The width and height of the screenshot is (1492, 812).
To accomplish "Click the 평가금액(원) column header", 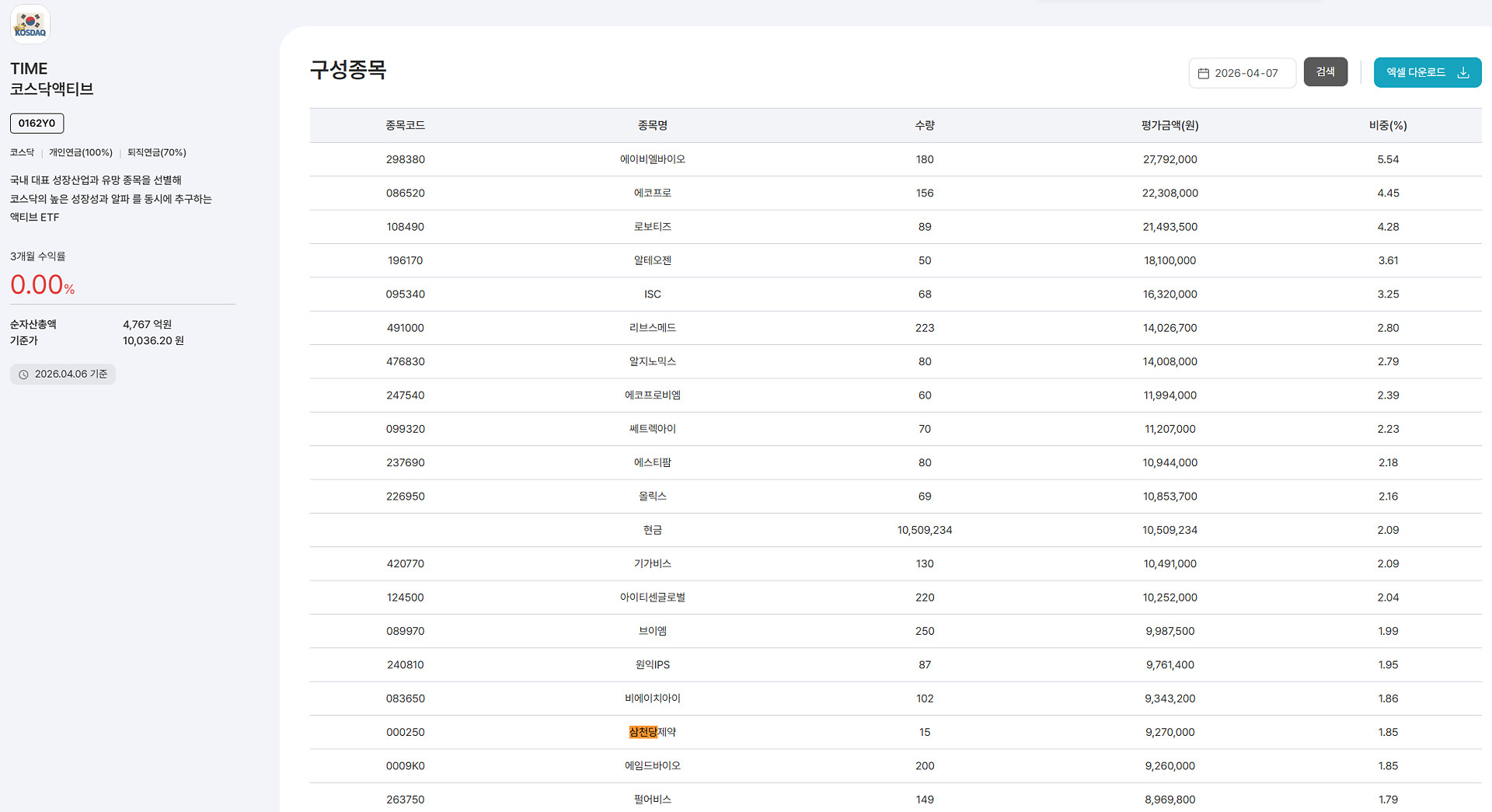I will coord(1170,125).
